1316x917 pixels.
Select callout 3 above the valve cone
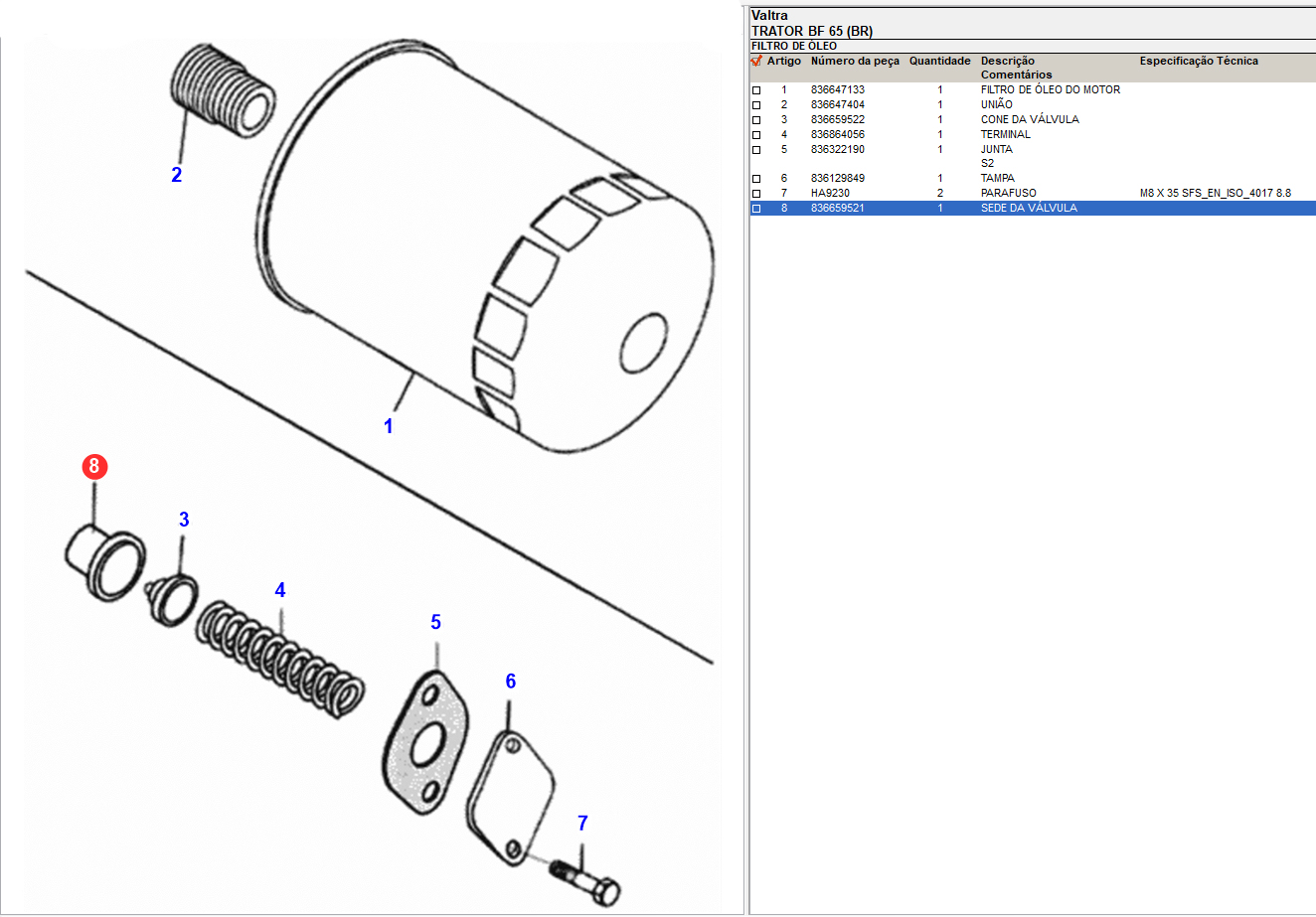[184, 520]
